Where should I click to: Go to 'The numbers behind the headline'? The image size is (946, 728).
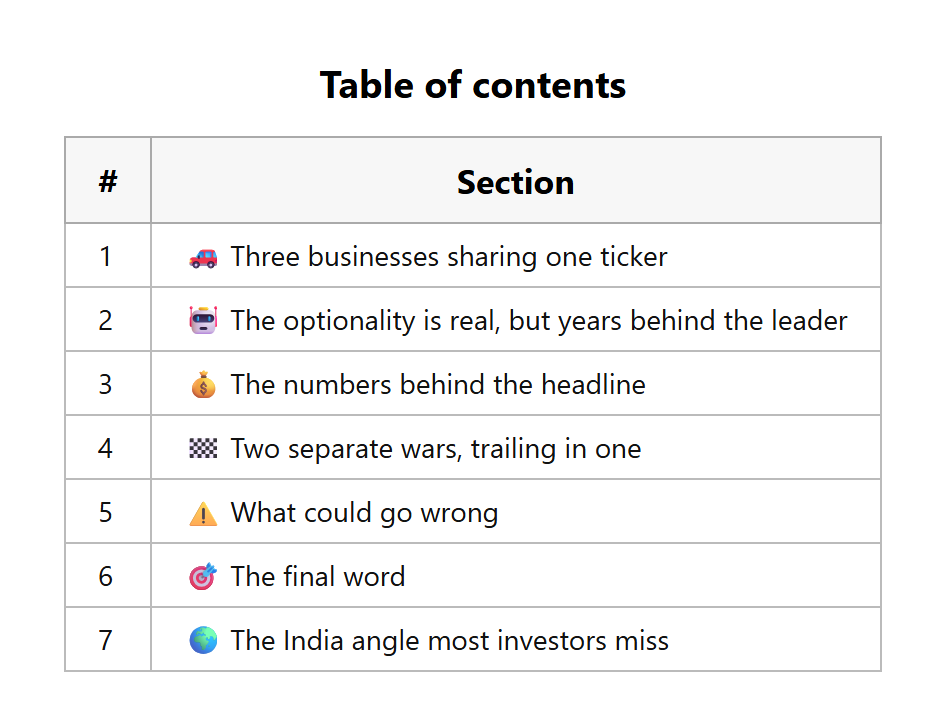tap(438, 385)
